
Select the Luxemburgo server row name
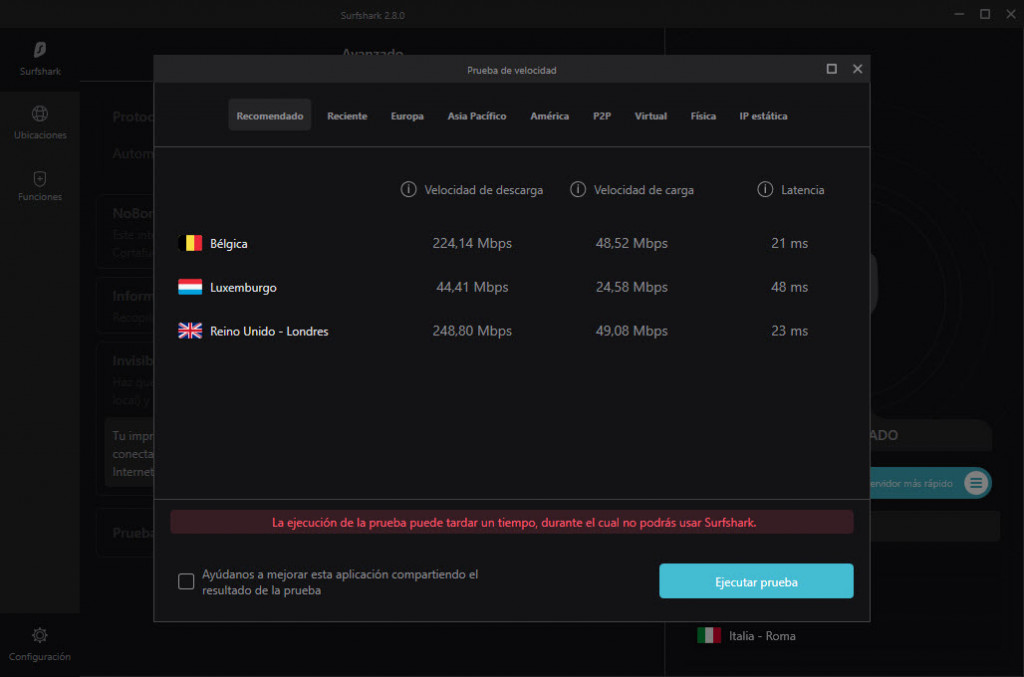click(243, 288)
